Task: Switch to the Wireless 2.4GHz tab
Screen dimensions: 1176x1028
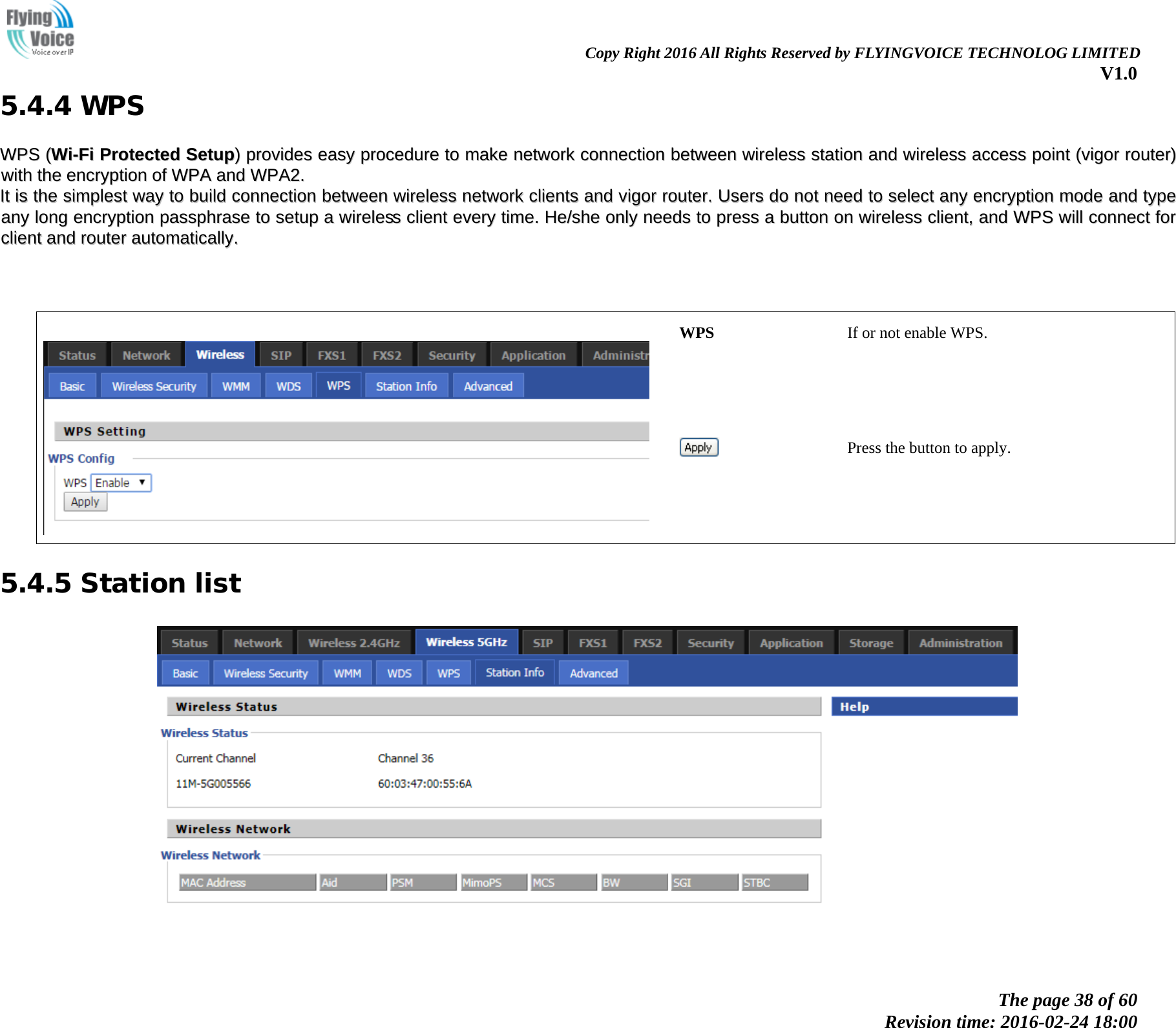Action: pos(354,642)
